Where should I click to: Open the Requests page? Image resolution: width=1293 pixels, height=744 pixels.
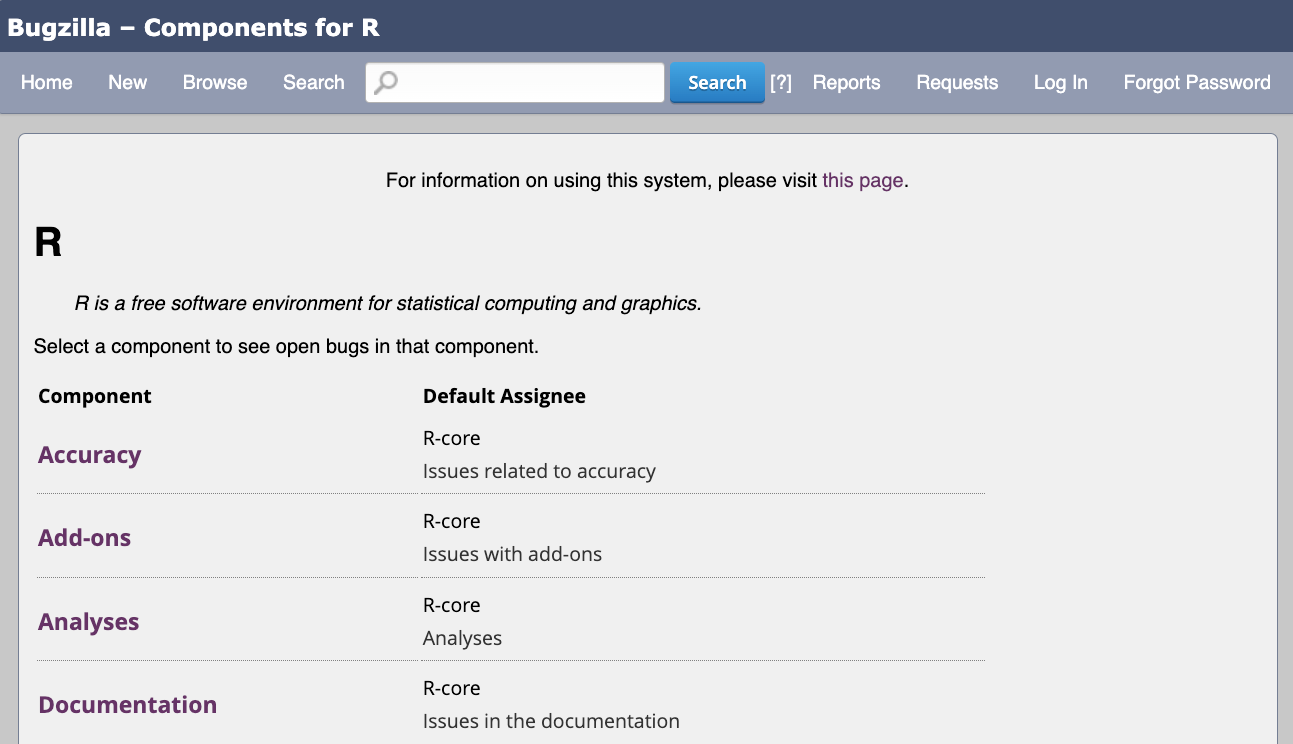coord(957,83)
